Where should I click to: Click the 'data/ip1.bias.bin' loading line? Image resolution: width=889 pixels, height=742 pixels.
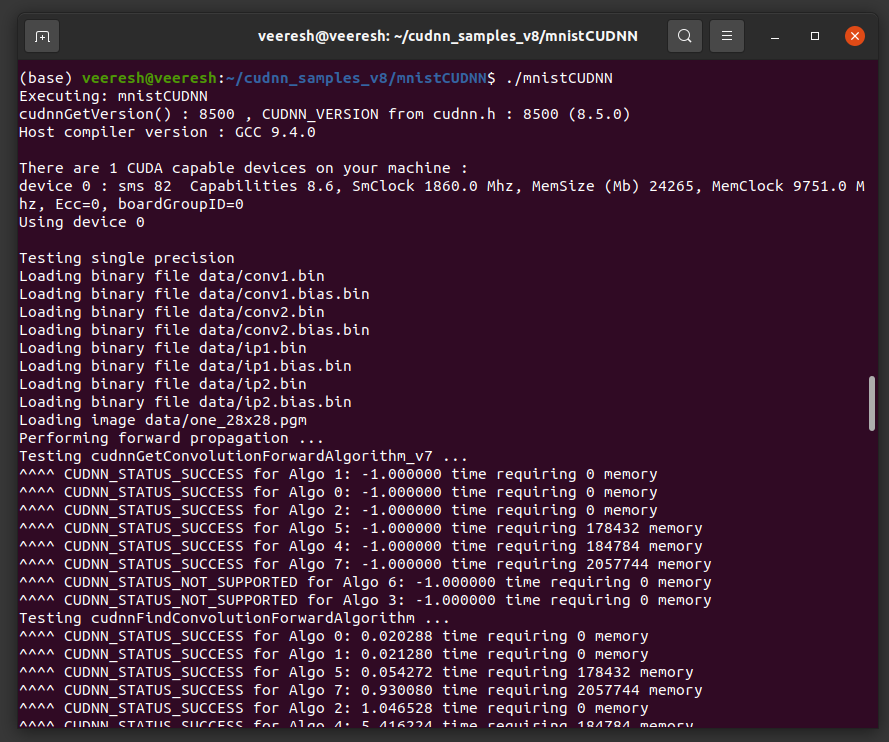pyautogui.click(x=185, y=366)
